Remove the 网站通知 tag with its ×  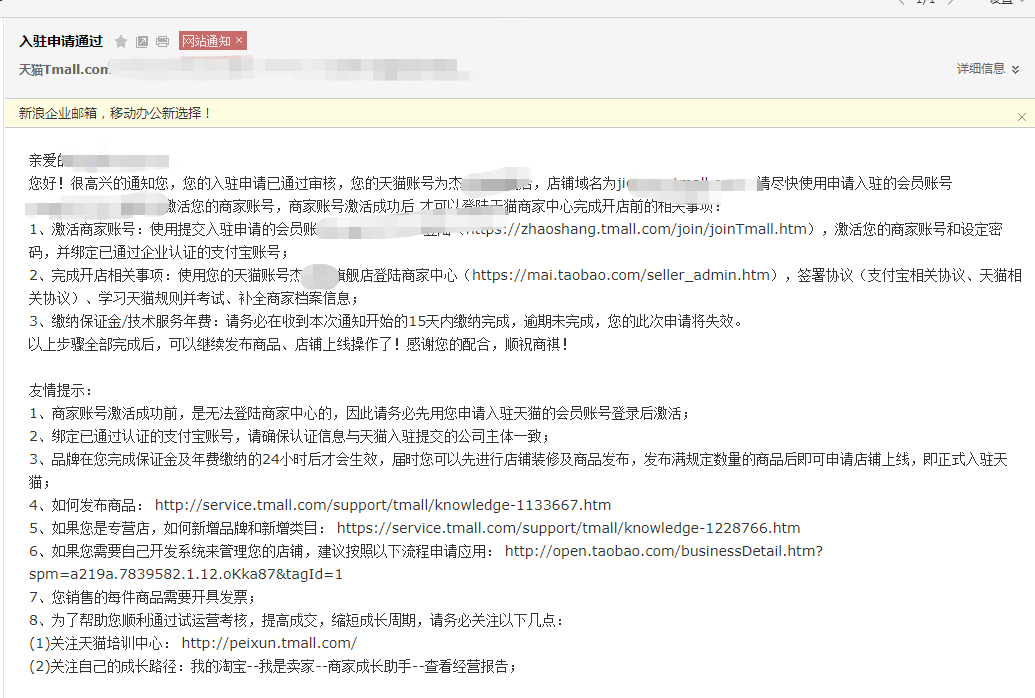tap(239, 40)
